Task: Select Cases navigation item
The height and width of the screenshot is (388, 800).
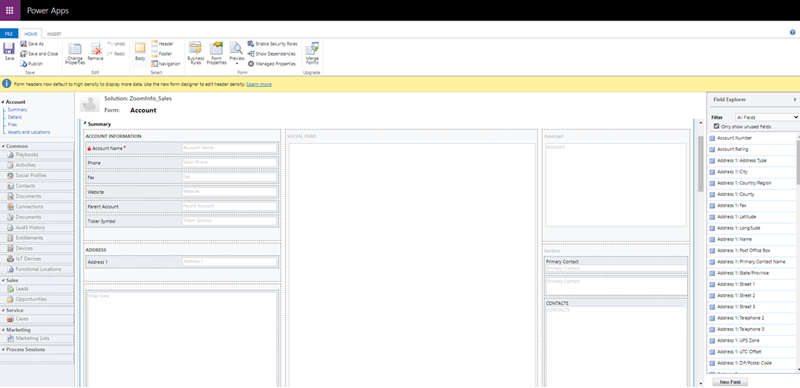Action: tap(37, 319)
